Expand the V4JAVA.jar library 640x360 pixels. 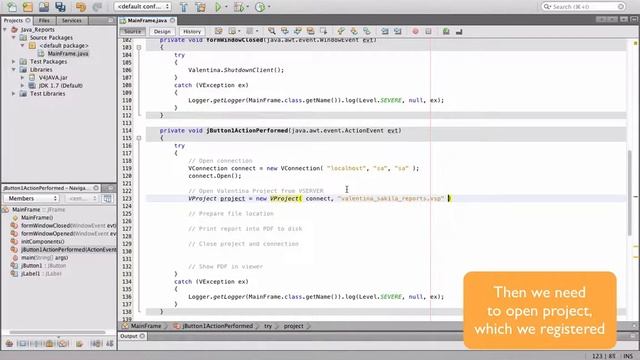point(22,78)
